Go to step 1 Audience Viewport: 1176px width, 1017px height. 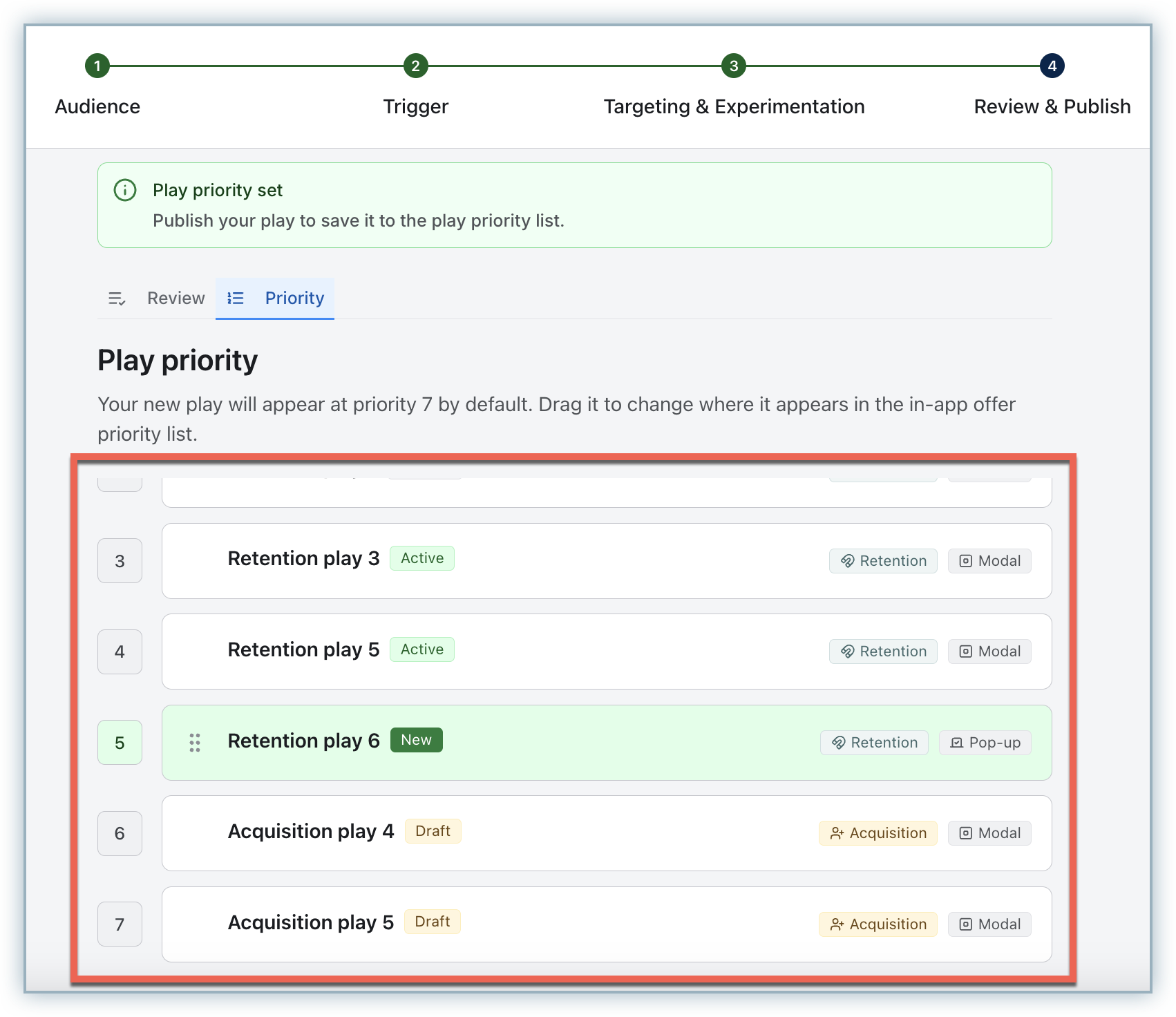(x=97, y=66)
